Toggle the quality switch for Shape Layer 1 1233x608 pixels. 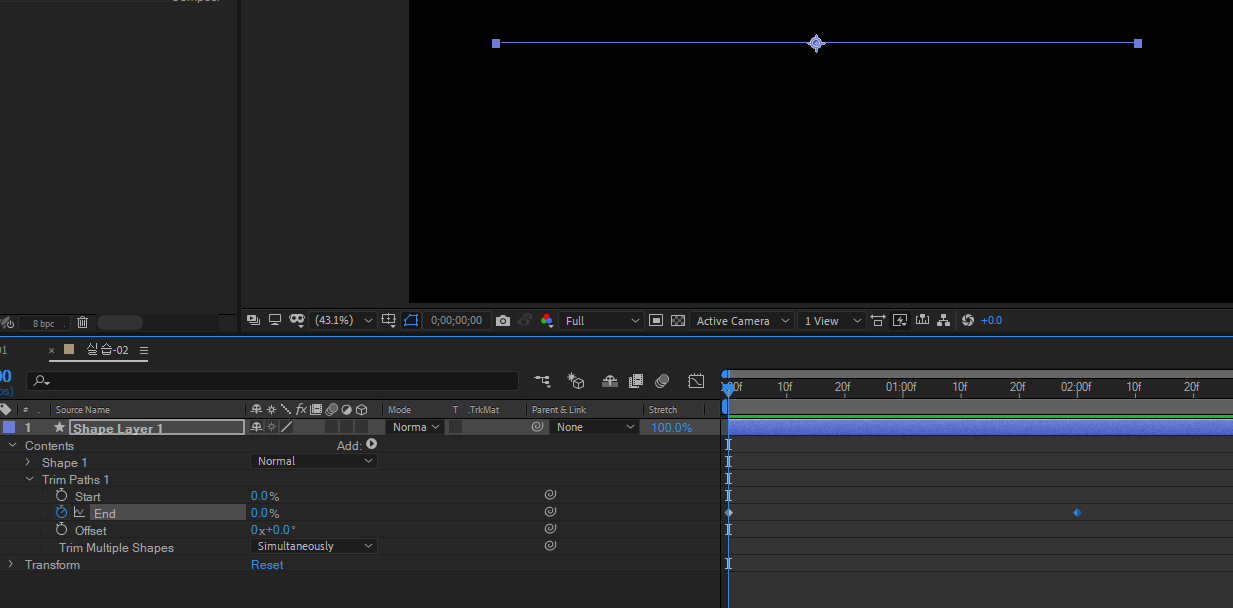(286, 427)
